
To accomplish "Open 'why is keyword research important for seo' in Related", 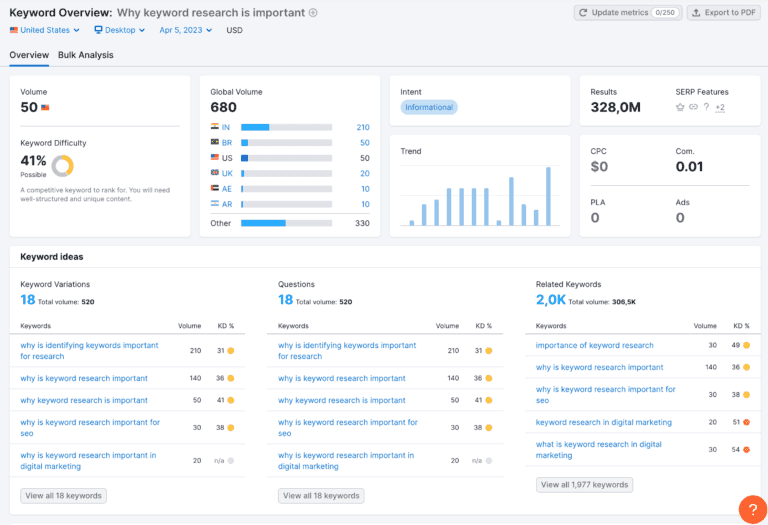I will click(605, 395).
